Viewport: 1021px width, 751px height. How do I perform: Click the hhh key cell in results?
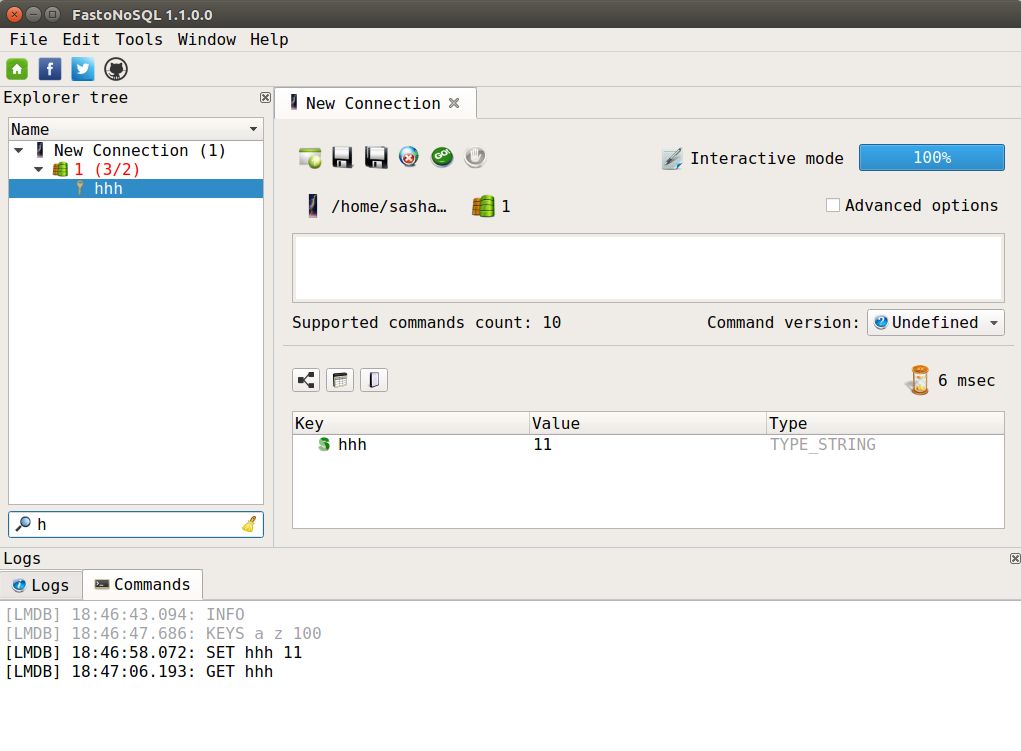coord(411,444)
